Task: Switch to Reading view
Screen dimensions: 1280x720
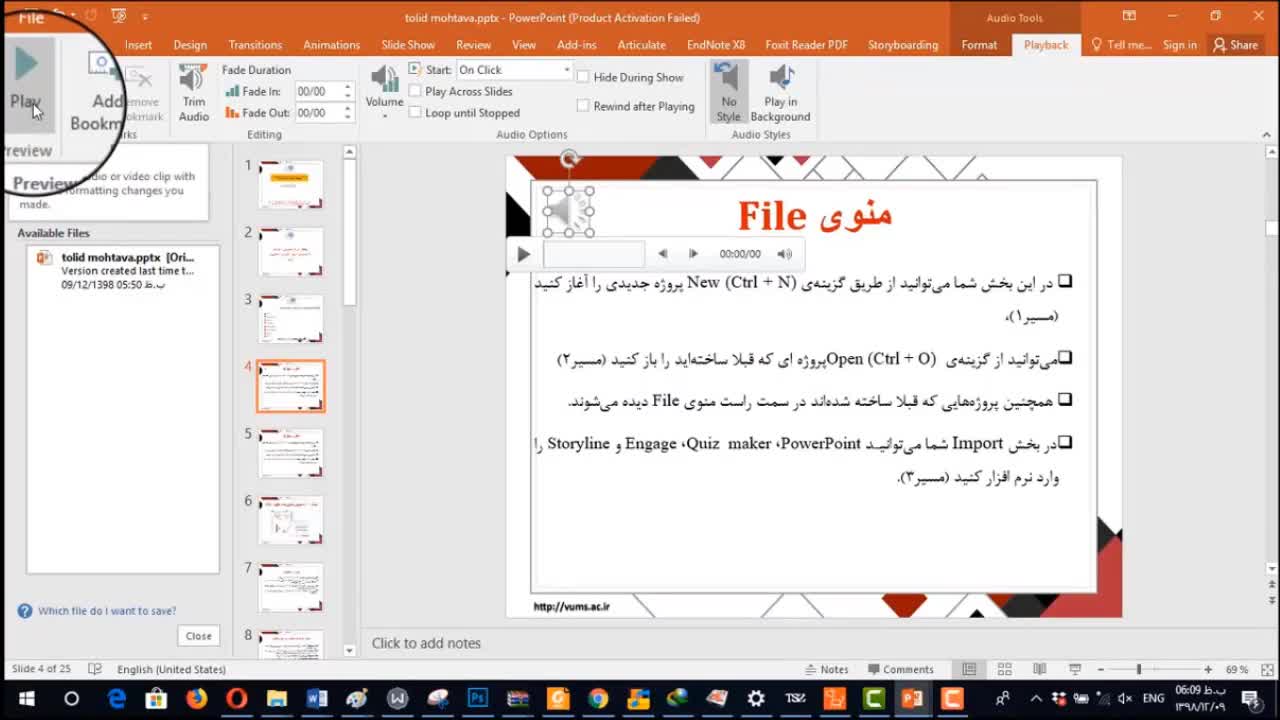Action: (x=1040, y=669)
